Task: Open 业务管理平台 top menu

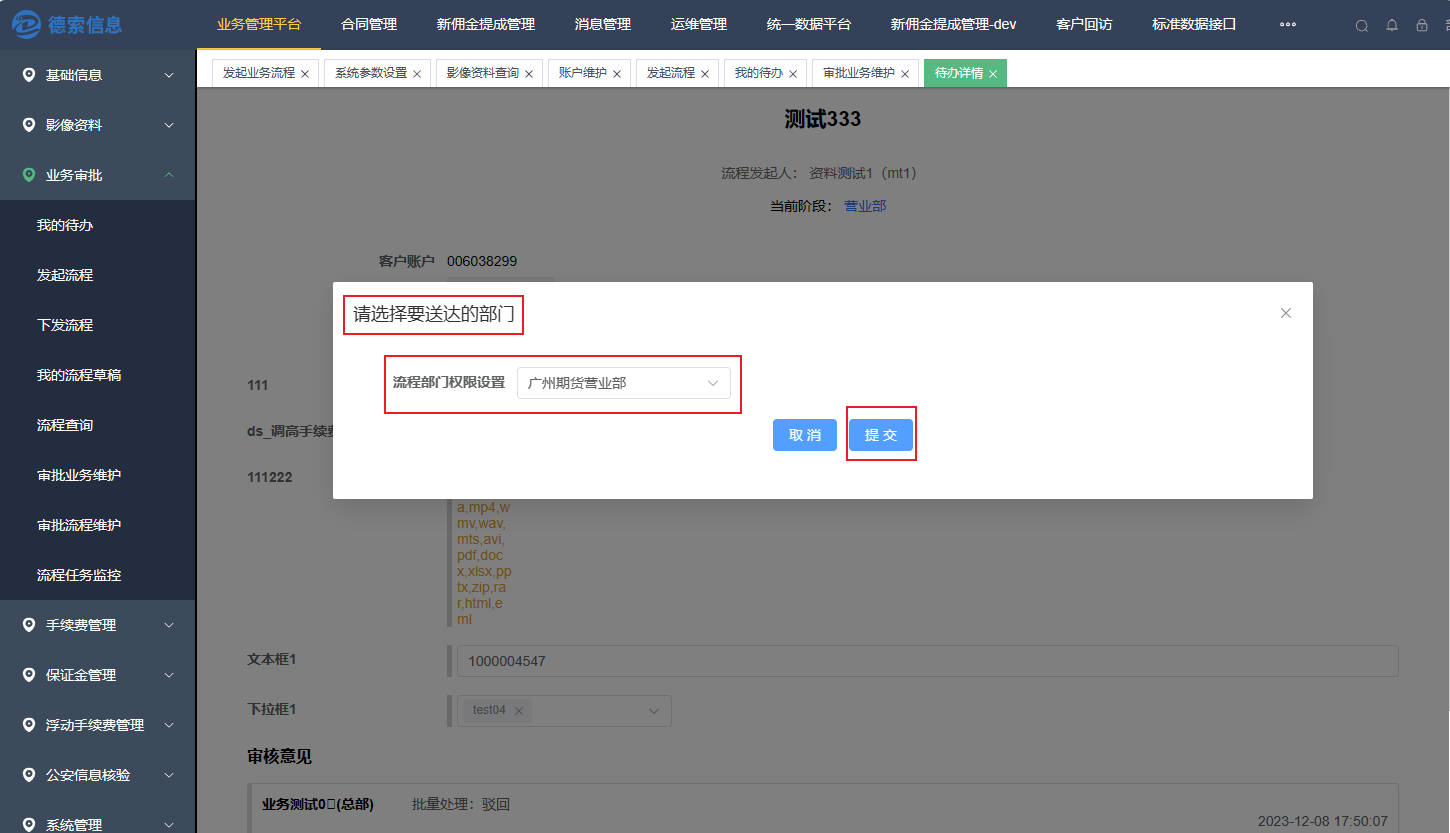Action: pyautogui.click(x=259, y=24)
